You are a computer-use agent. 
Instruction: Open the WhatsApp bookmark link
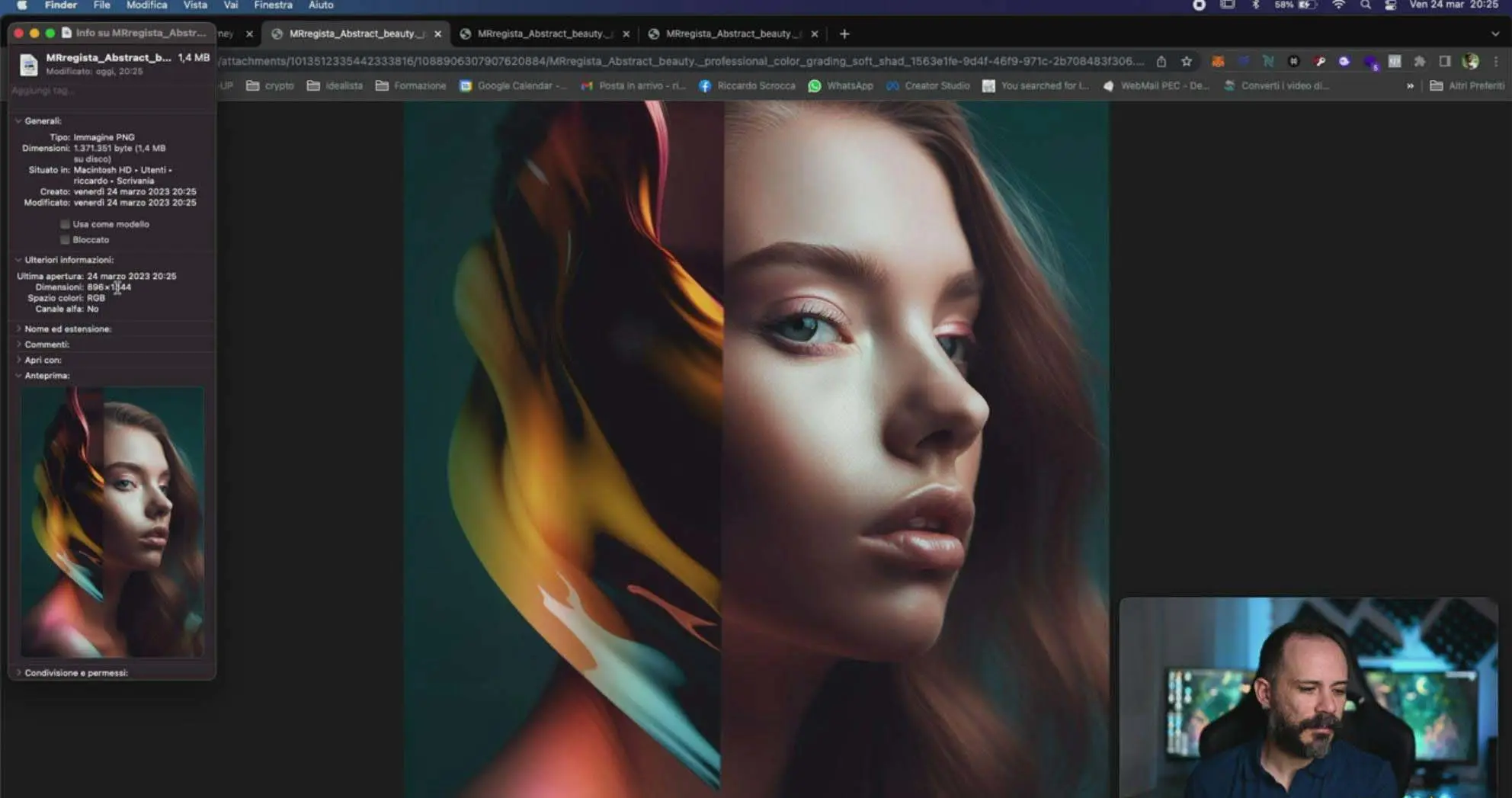(841, 86)
